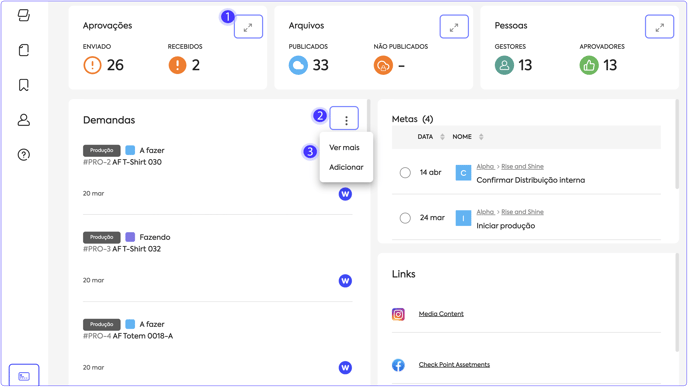This screenshot has height=387, width=688.
Task: Click the Facebook icon under Links
Action: point(398,365)
